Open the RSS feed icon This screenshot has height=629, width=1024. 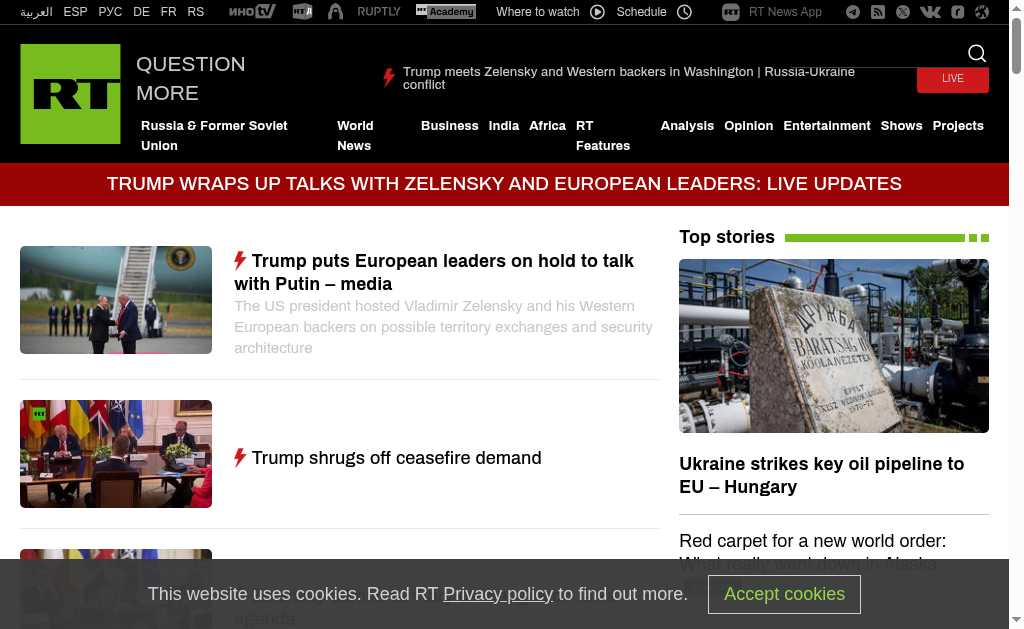click(878, 12)
